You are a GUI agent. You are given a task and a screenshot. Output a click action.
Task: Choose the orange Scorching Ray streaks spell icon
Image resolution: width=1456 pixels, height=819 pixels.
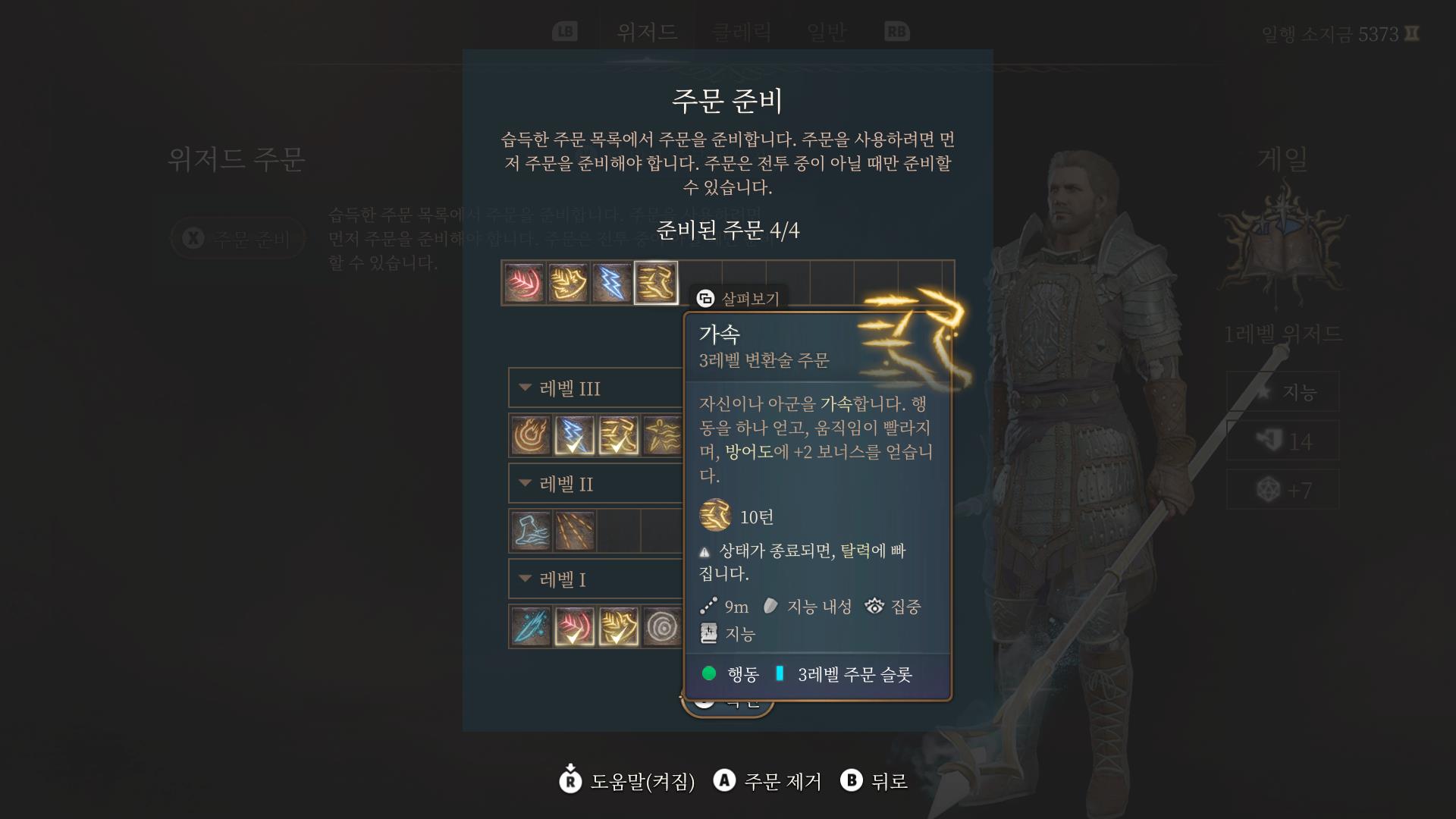574,531
